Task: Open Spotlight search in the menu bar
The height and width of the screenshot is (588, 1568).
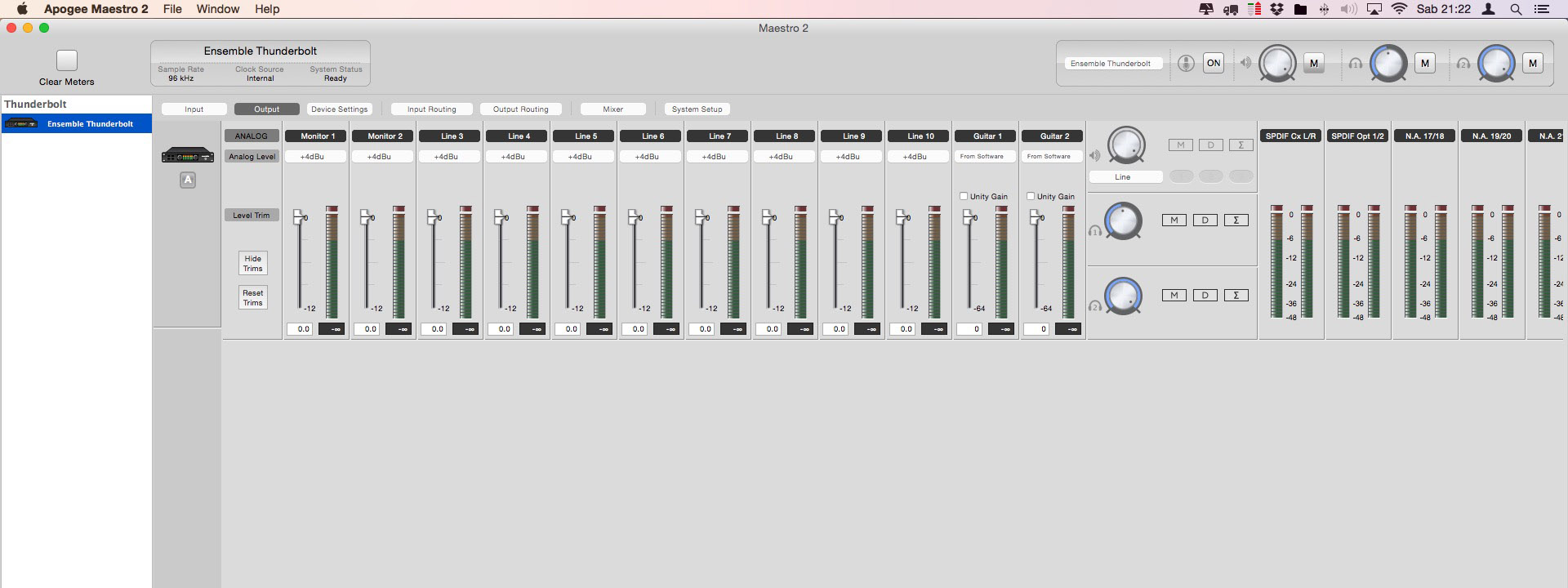Action: (1516, 9)
